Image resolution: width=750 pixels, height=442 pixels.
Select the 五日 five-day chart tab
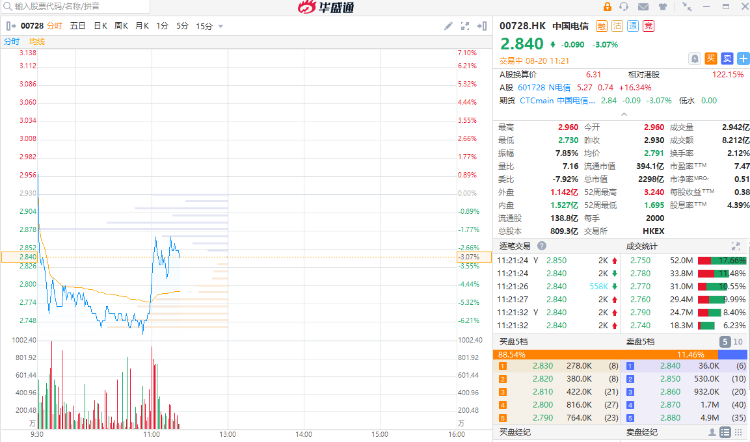click(x=77, y=26)
